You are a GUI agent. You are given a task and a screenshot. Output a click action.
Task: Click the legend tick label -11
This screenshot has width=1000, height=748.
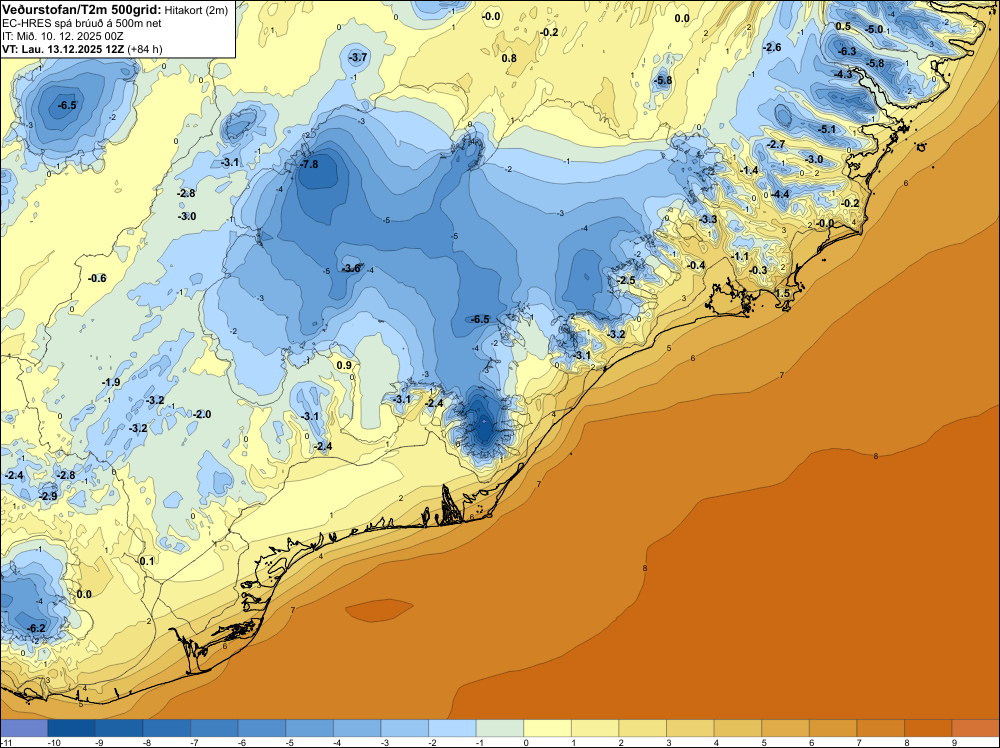[8, 742]
